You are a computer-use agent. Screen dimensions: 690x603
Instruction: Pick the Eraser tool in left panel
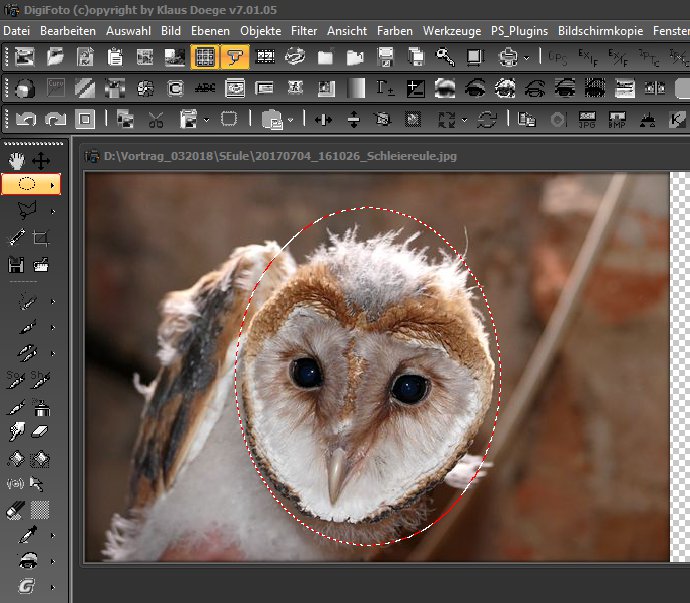[x=41, y=432]
